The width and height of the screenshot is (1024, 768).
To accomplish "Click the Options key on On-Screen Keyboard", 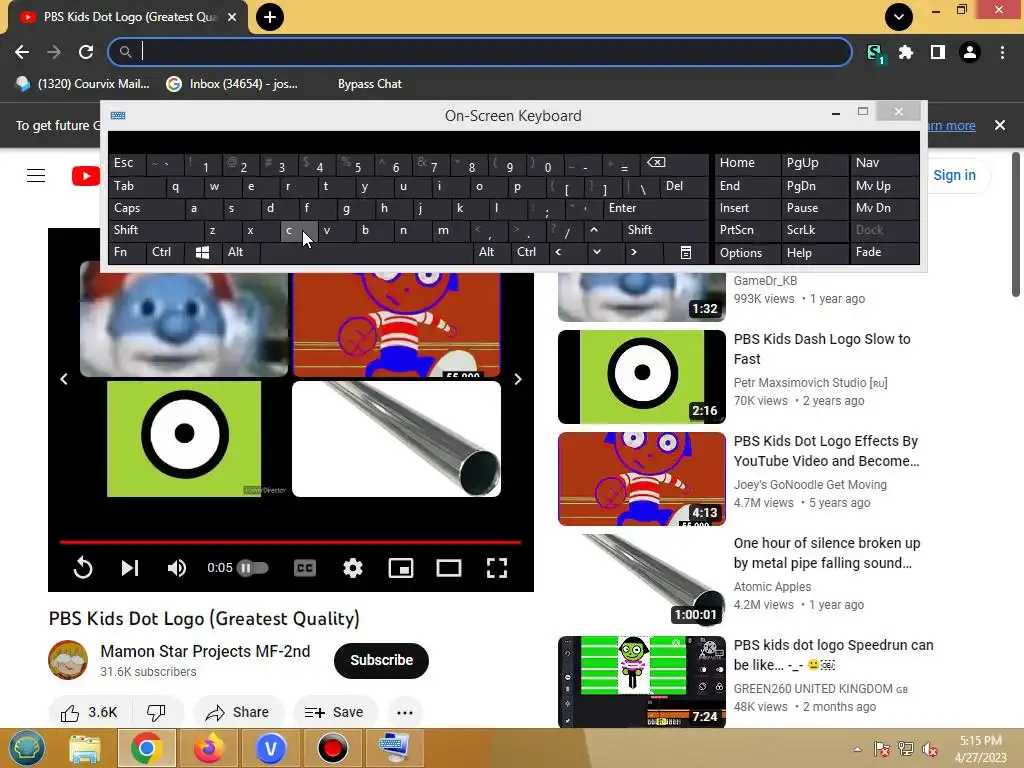I will pyautogui.click(x=747, y=253).
